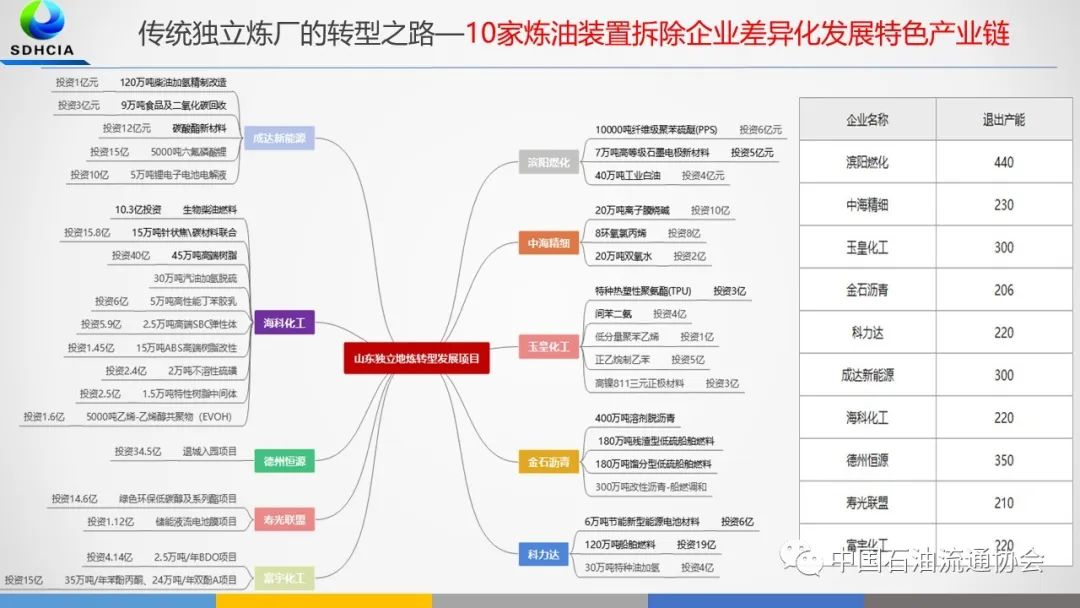
Task: Select the 230 capacity value for 中海精细
Action: coord(1004,205)
